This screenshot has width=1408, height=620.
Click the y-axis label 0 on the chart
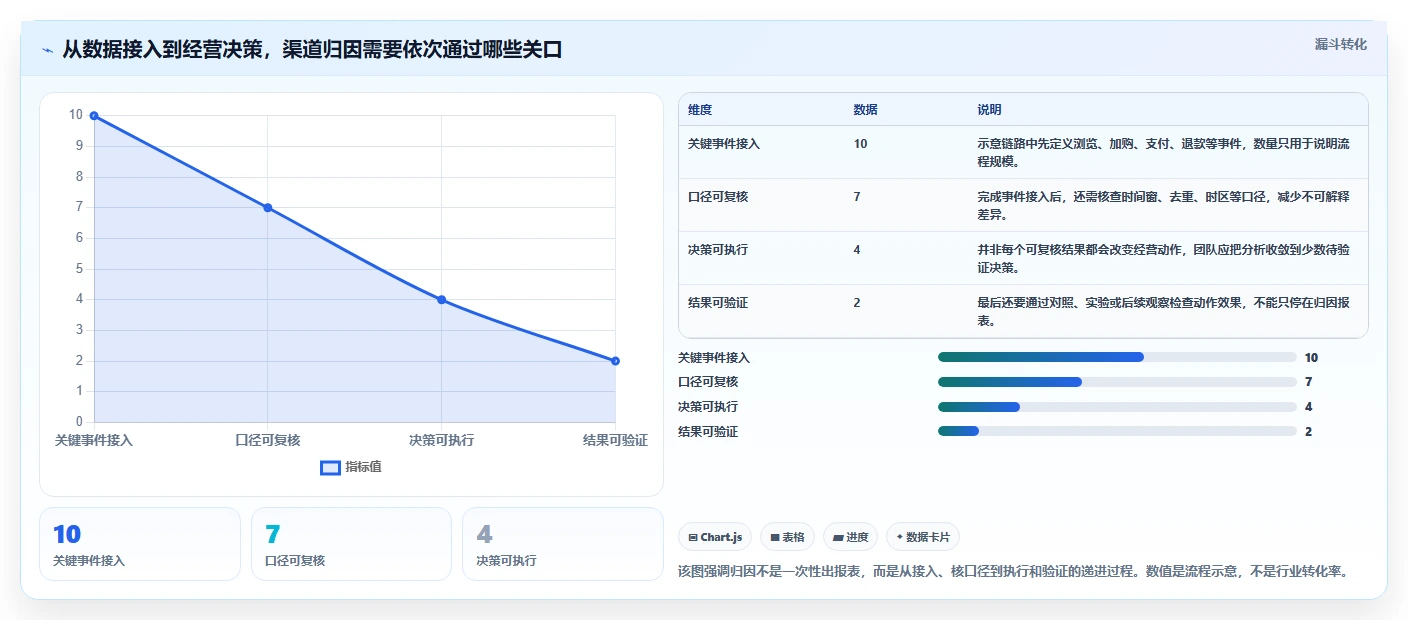click(80, 422)
